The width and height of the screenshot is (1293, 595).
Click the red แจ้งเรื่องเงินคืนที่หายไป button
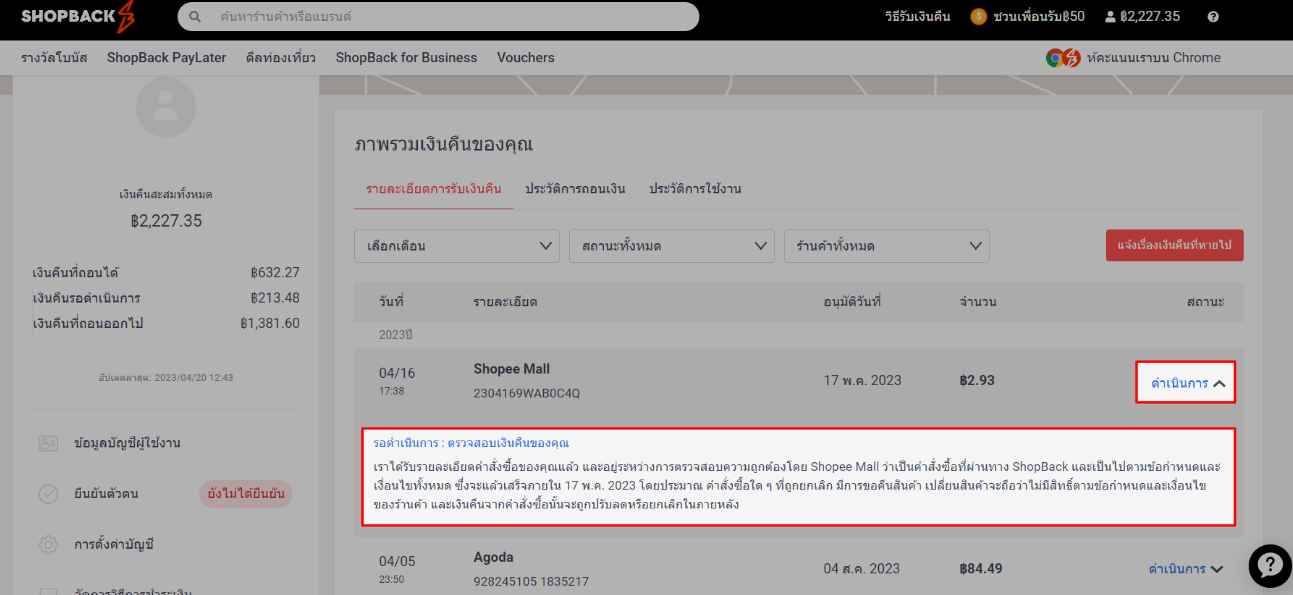click(x=1174, y=245)
